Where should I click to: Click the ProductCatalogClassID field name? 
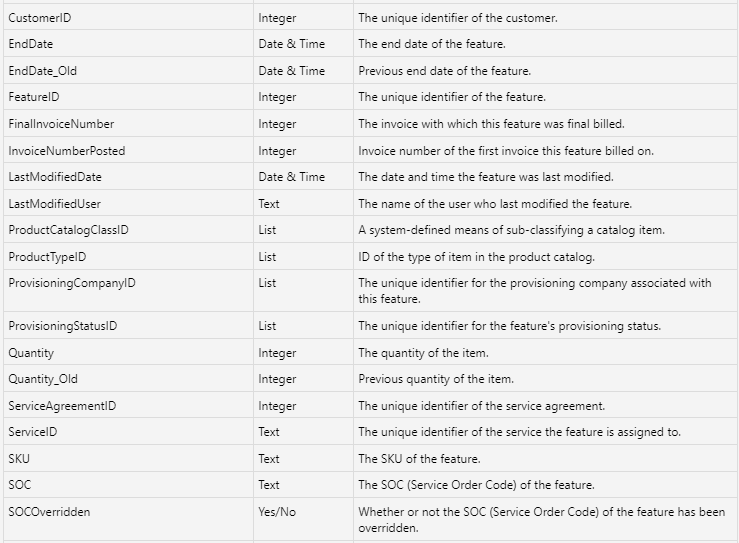[68, 230]
